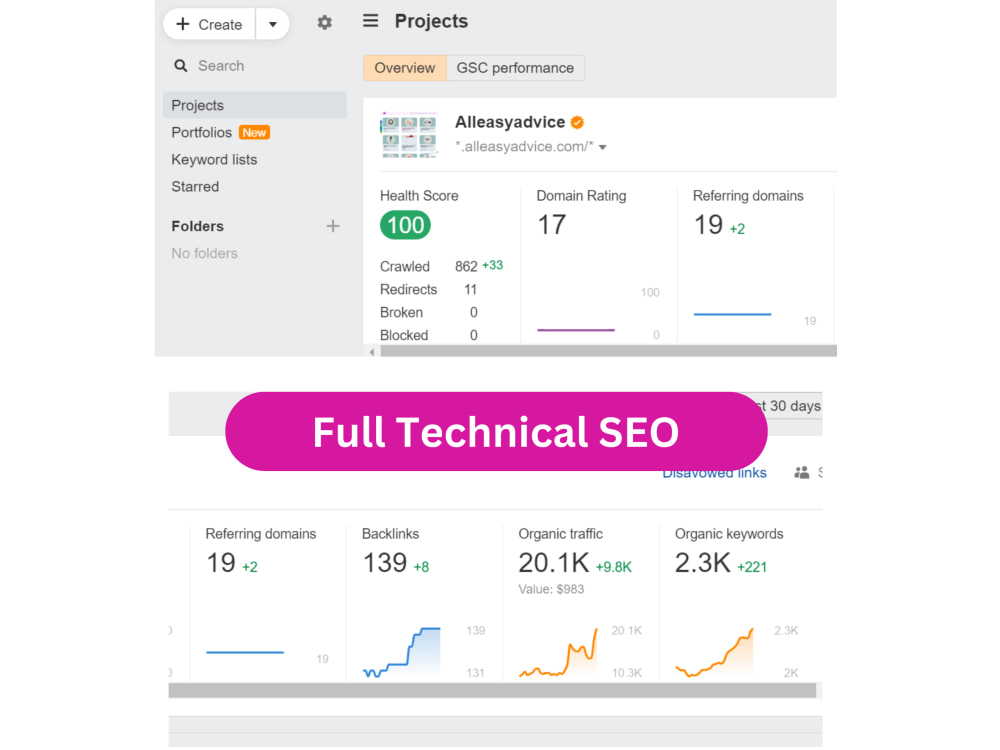Viewport: 1000px width, 750px height.
Task: Click the Full Technical SEO banner
Action: click(x=496, y=432)
